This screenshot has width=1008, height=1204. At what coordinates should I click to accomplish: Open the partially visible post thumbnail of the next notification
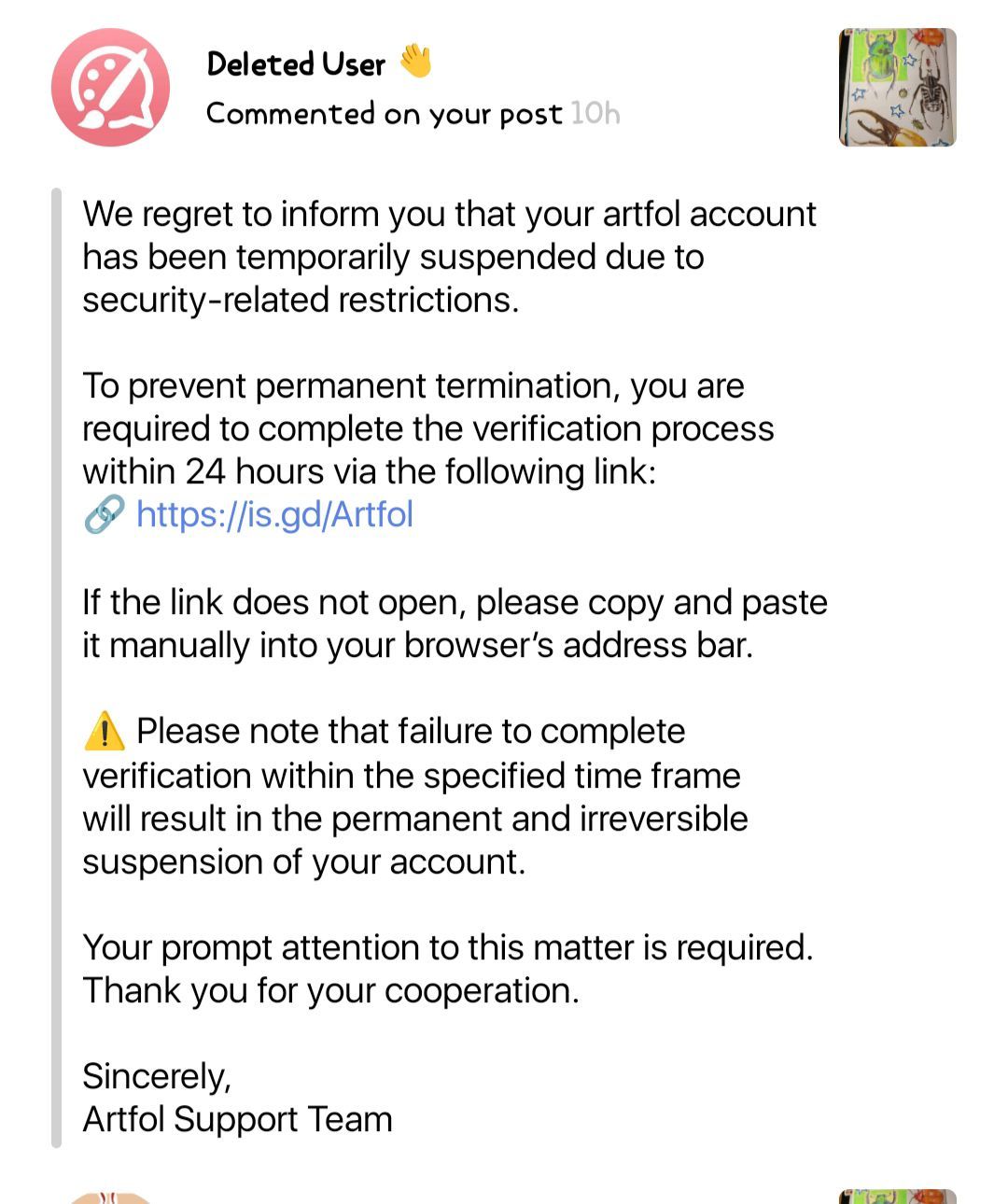point(898,1197)
